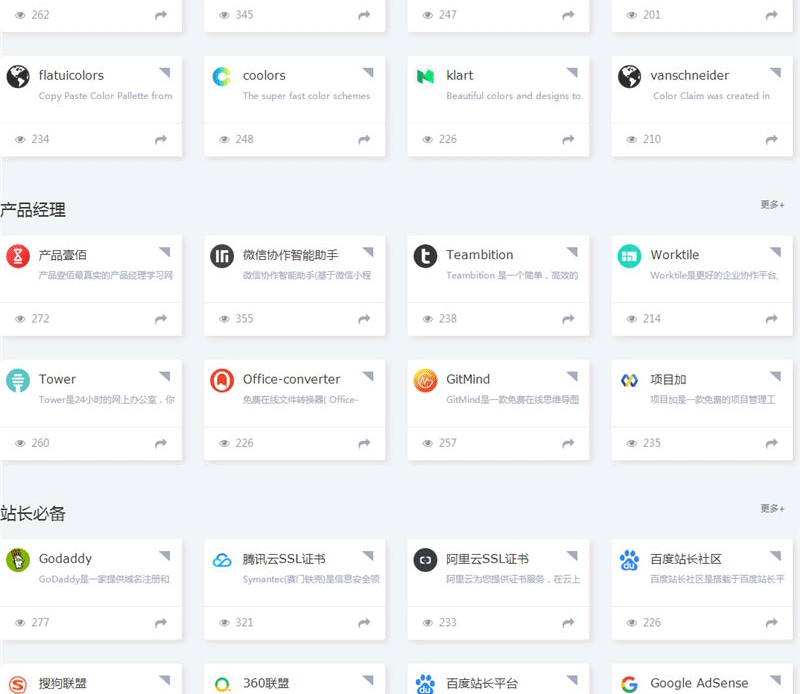Click the klart green logo icon
Screen dimensions: 800x694
click(x=425, y=77)
